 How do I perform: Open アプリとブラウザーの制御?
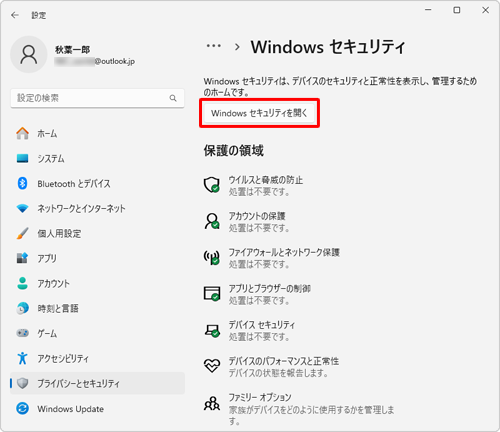(x=257, y=294)
